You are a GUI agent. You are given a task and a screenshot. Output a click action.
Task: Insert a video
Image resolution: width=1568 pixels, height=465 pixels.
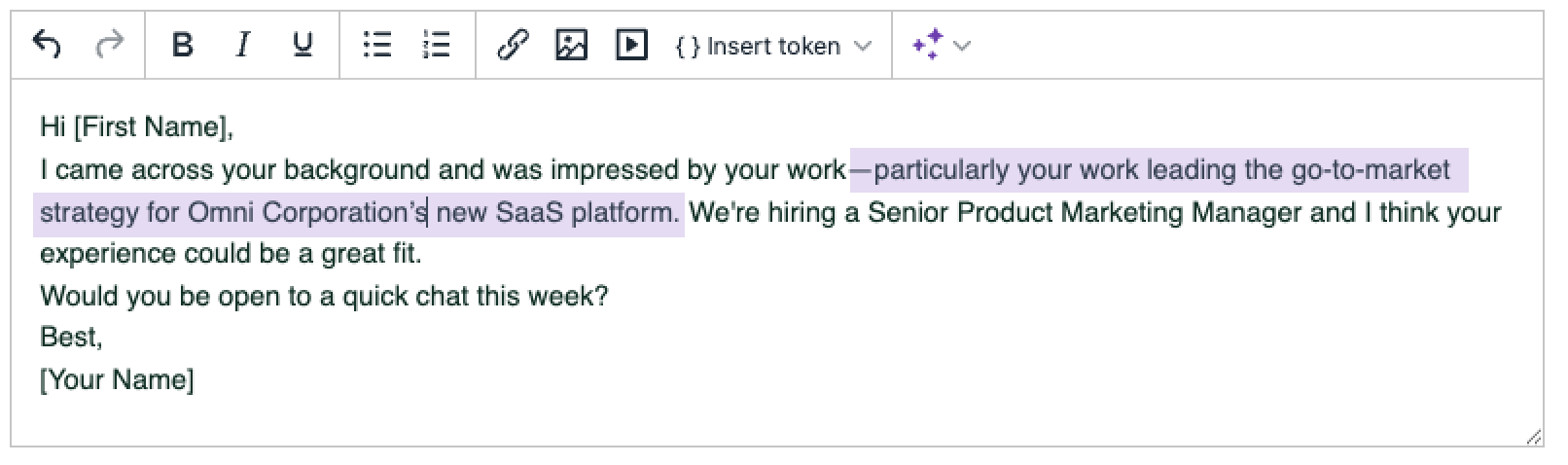(x=631, y=45)
